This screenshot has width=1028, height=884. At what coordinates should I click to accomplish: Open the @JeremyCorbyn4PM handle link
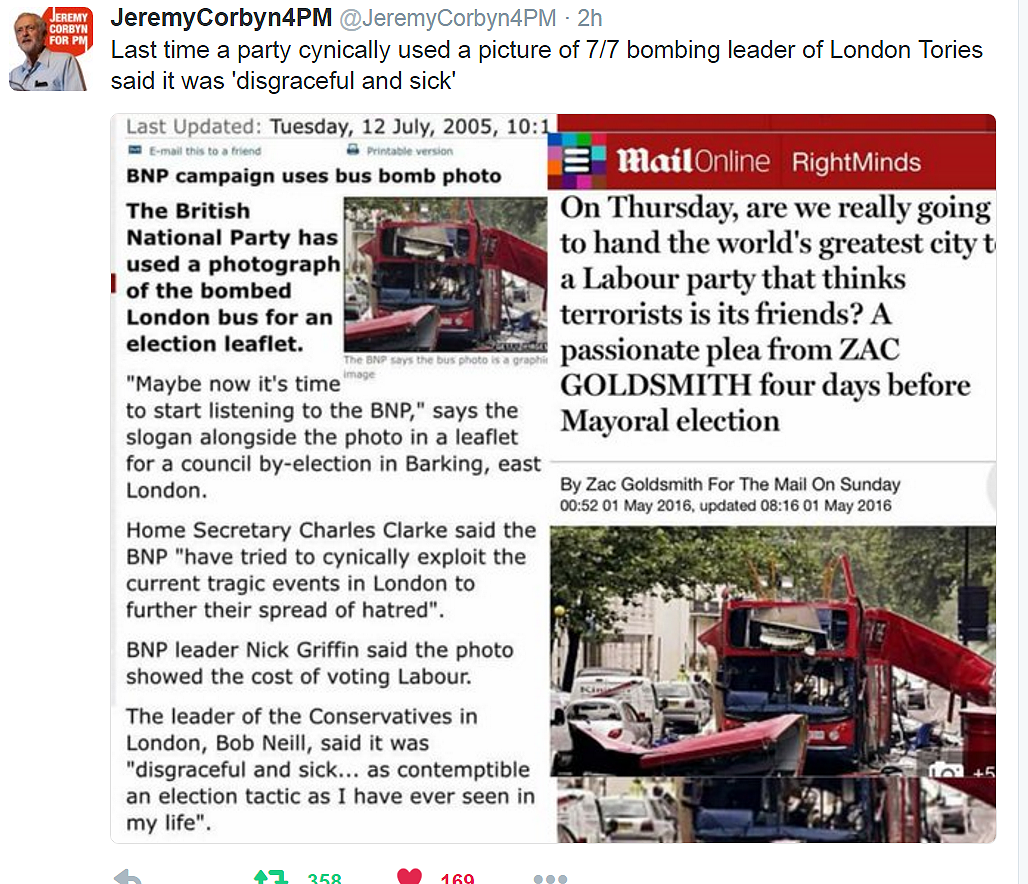point(447,18)
